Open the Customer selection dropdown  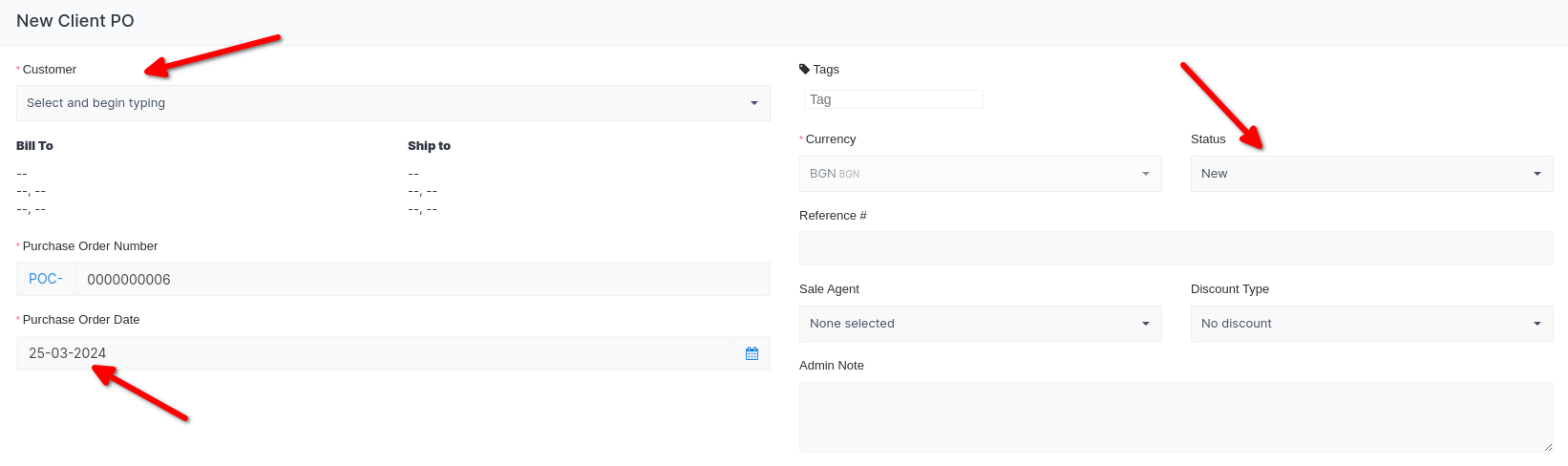(x=392, y=103)
